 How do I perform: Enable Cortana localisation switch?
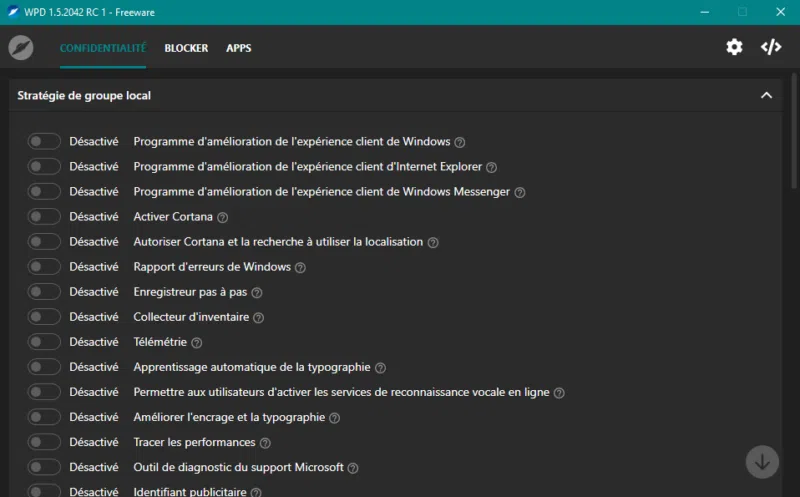click(44, 241)
